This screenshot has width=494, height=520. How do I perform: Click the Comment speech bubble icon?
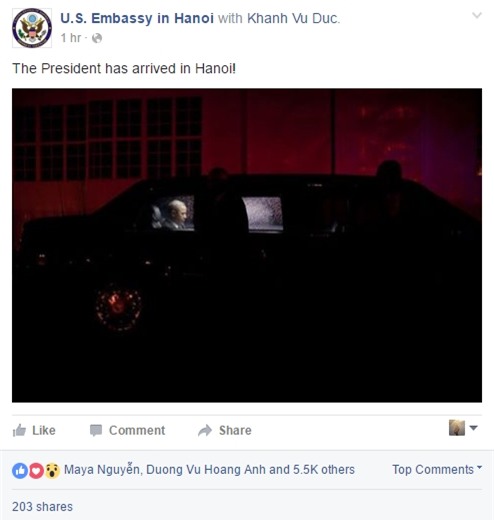pos(96,430)
